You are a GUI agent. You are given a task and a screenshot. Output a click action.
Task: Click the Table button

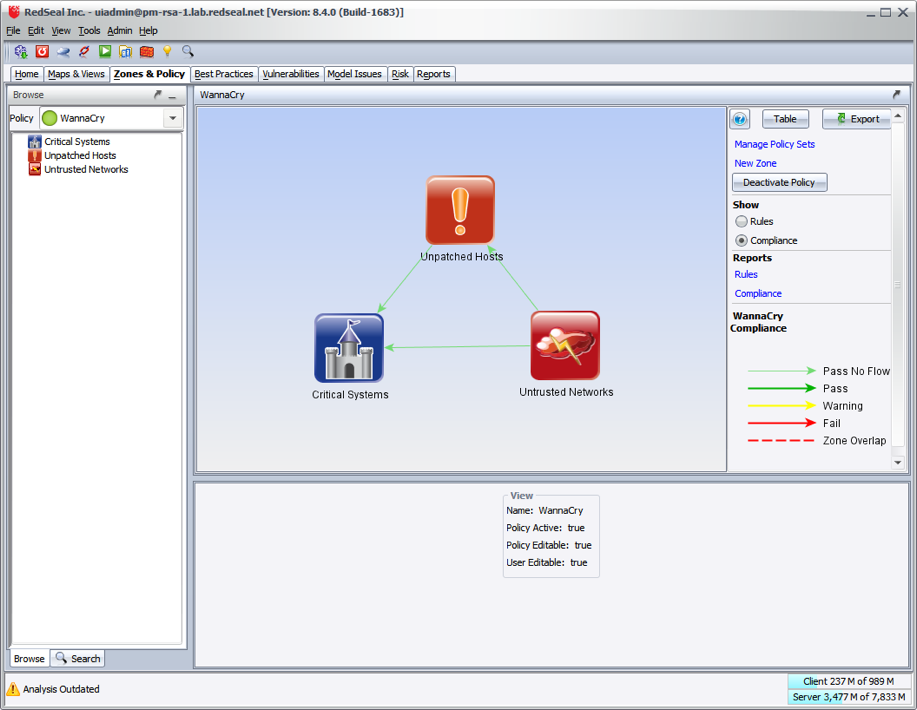point(785,119)
